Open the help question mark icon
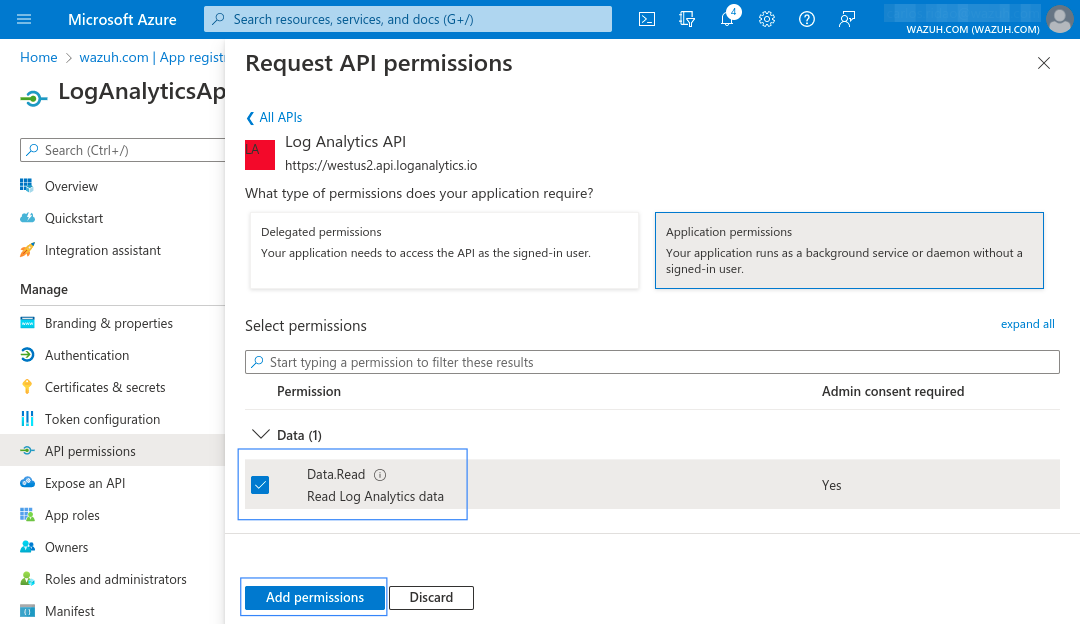The image size is (1080, 624). point(807,19)
